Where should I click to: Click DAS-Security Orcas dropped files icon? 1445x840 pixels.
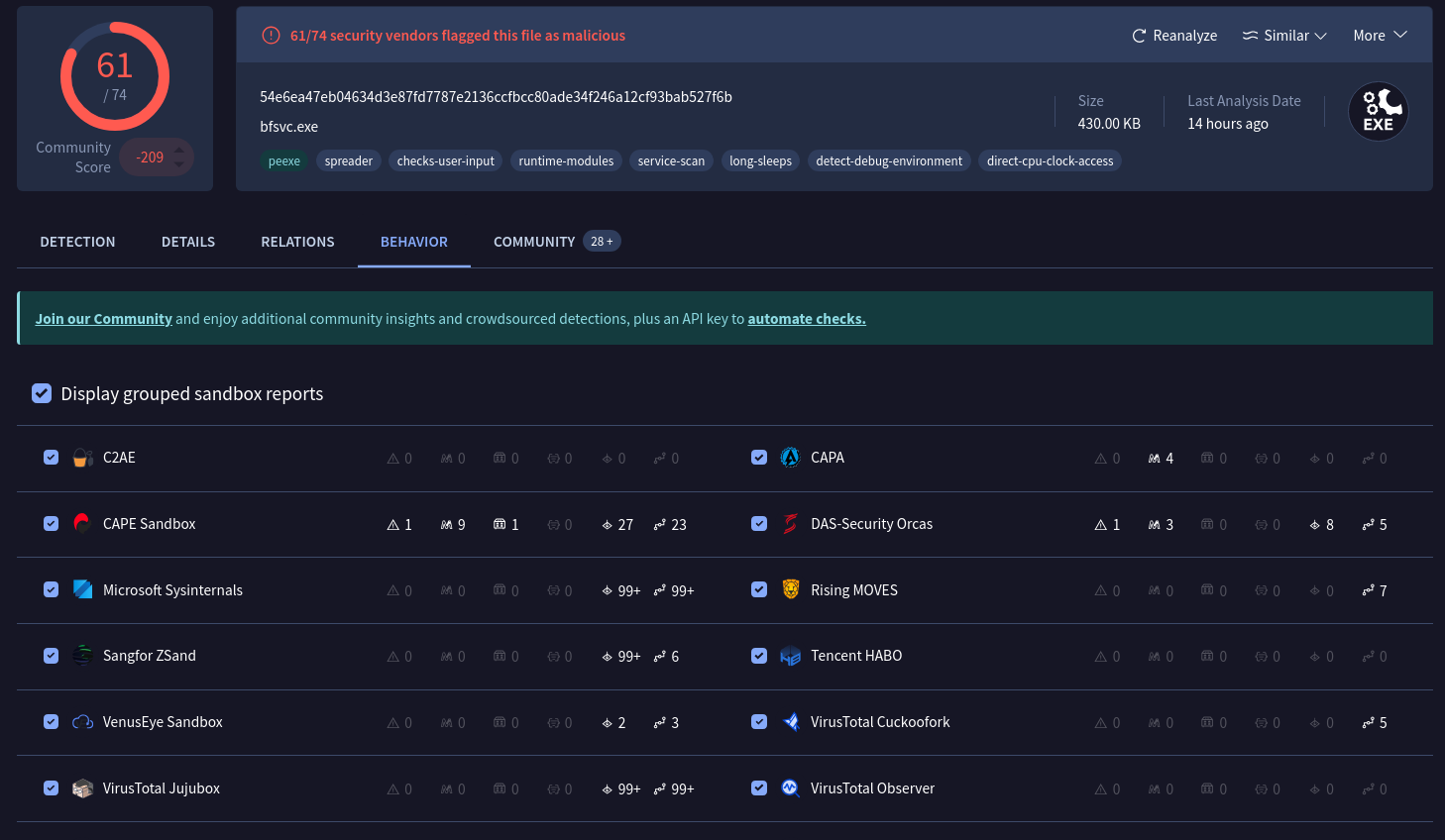pos(1314,525)
